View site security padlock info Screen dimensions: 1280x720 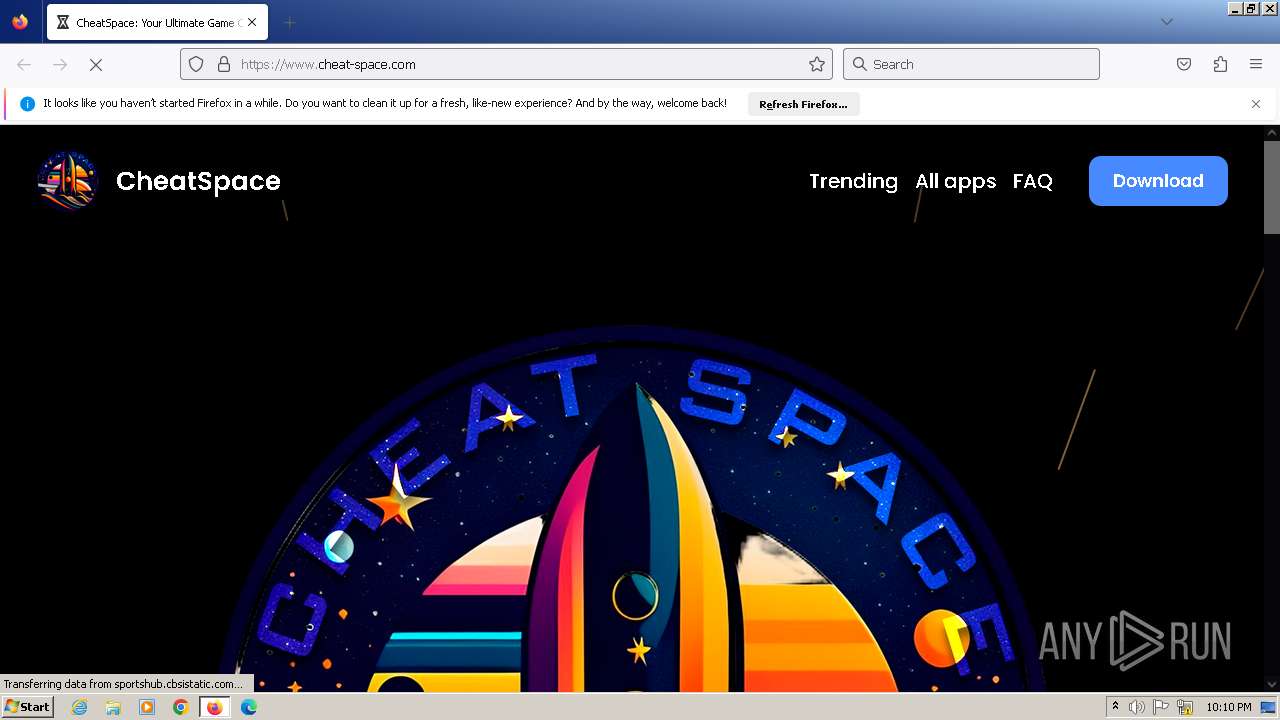pyautogui.click(x=224, y=64)
